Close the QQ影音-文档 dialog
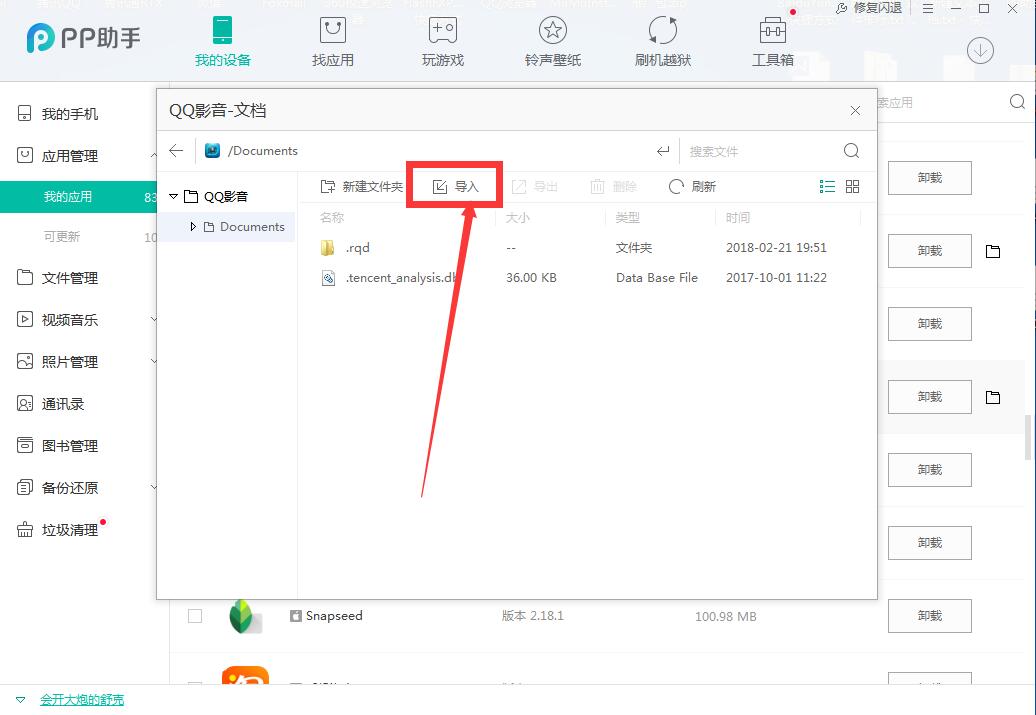Screen dimensions: 1036x715 (x=855, y=110)
